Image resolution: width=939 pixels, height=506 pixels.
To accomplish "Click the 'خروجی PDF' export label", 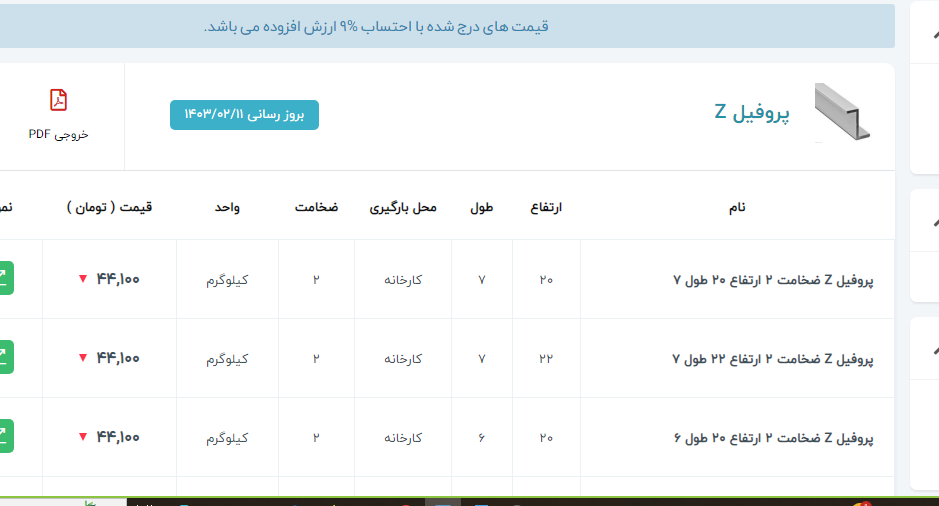I will coord(59,134).
